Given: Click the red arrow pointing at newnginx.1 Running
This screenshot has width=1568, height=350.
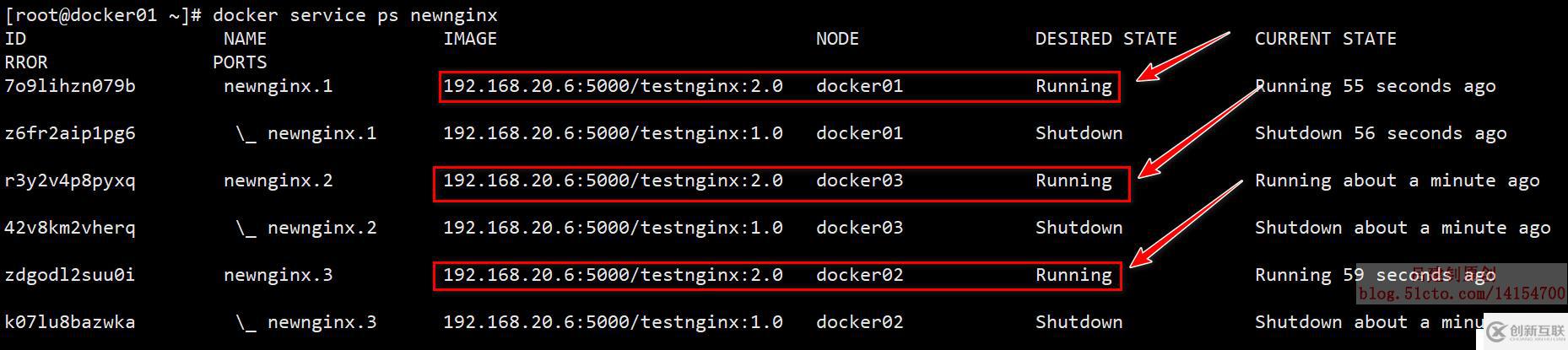Looking at the screenshot, I should click(1182, 57).
